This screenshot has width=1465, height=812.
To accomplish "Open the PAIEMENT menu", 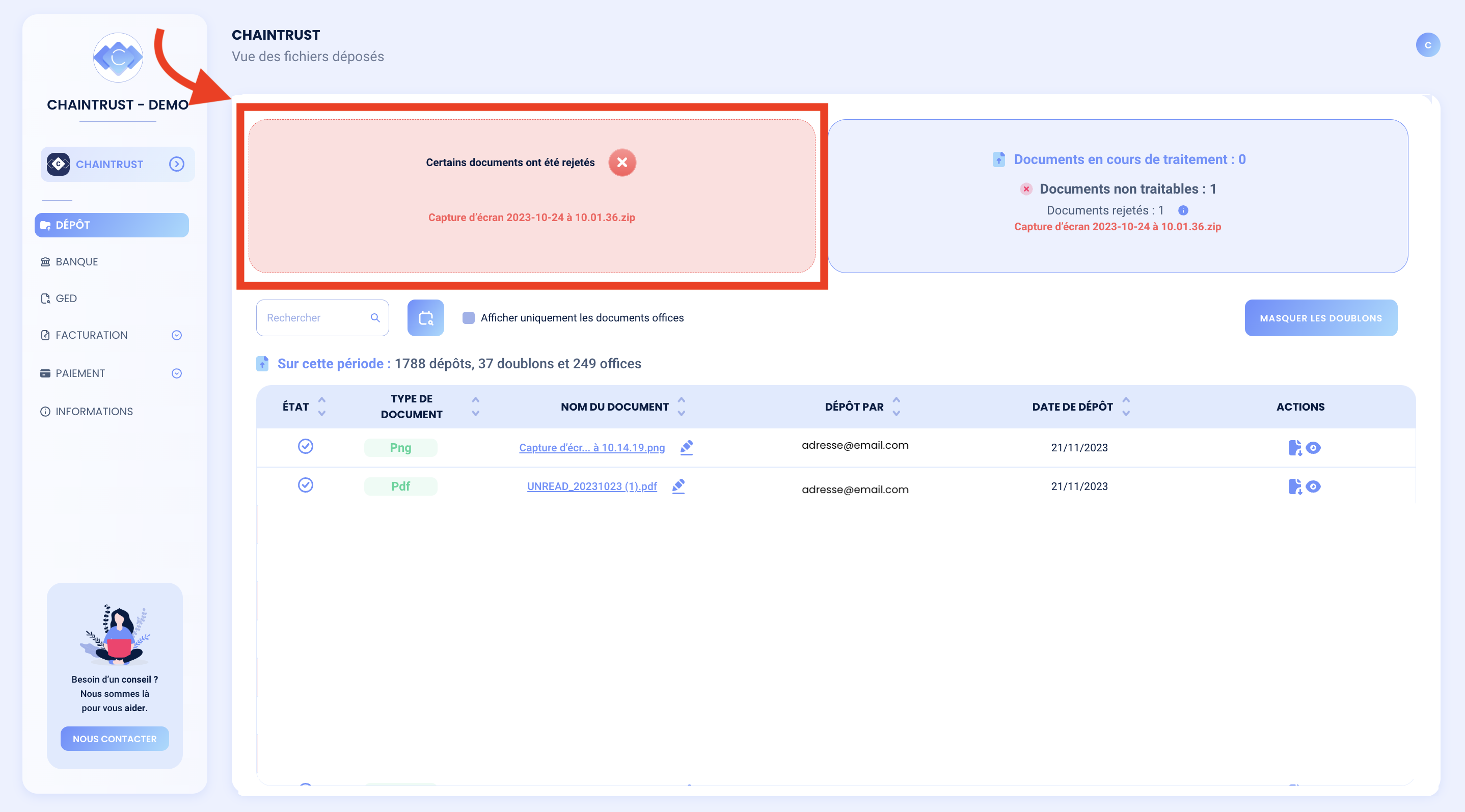I will click(x=80, y=373).
